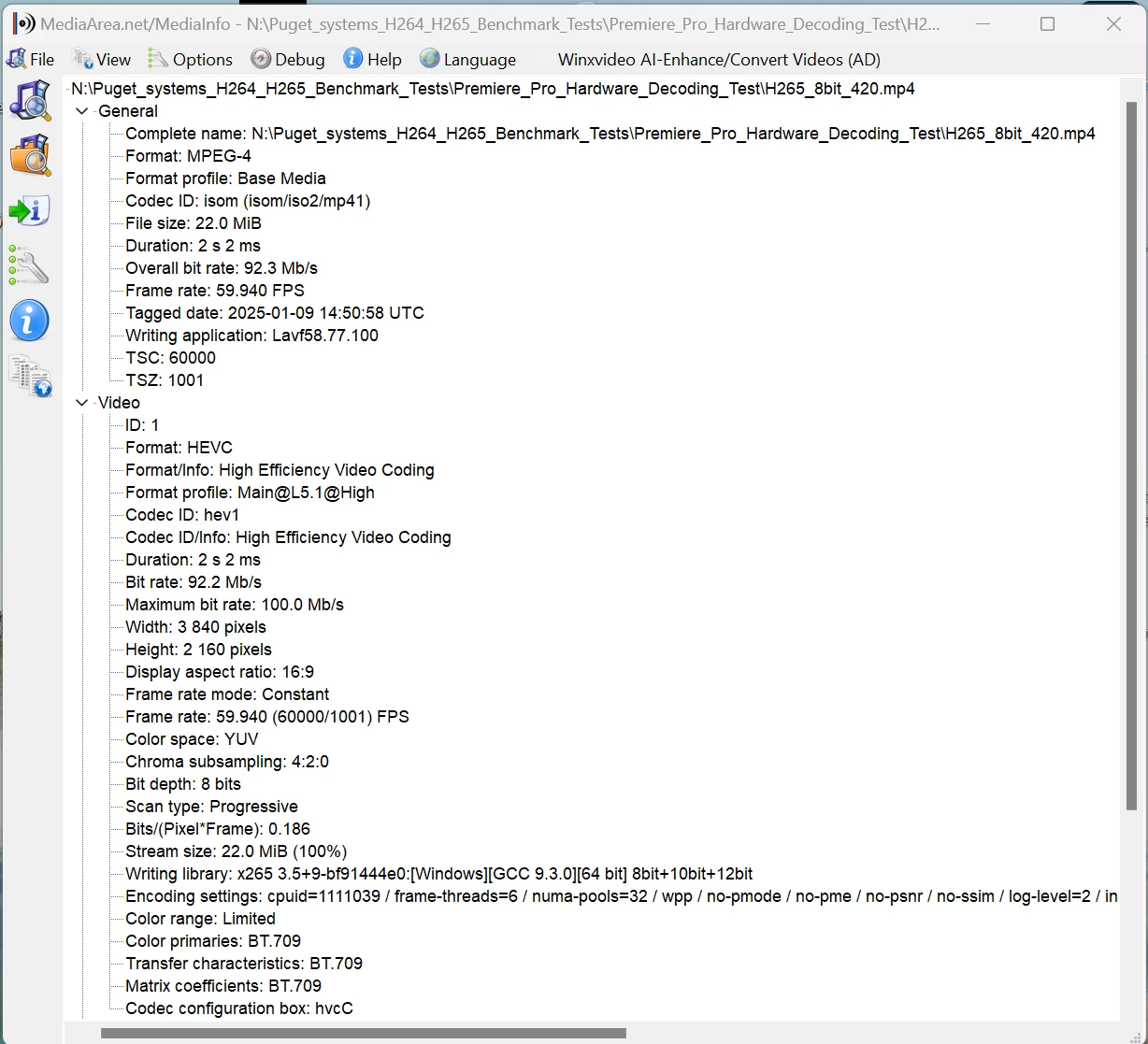
Task: Select 'Codec configuration box: hvcC' row
Action: (239, 1008)
